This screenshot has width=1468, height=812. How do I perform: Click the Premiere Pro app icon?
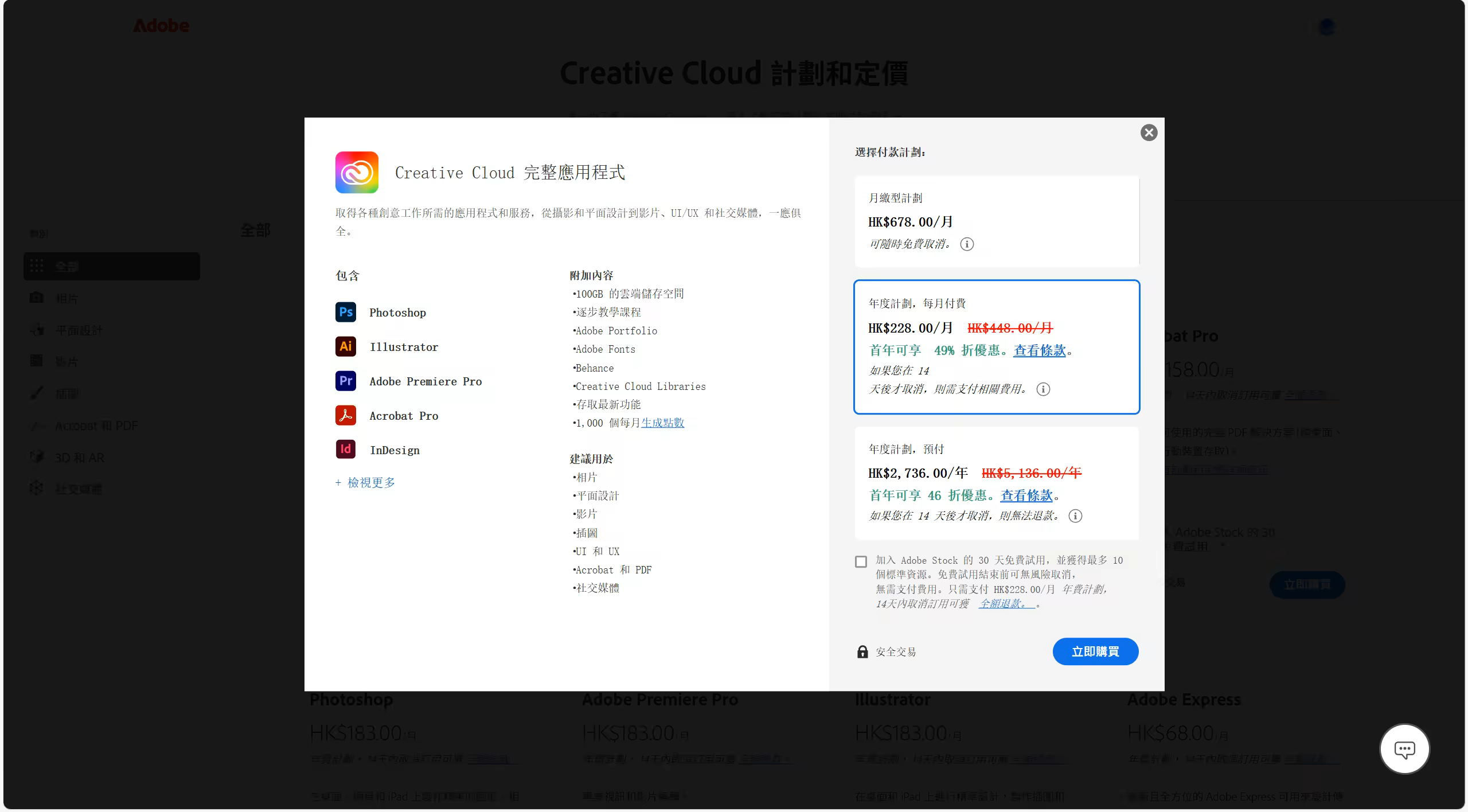click(346, 381)
